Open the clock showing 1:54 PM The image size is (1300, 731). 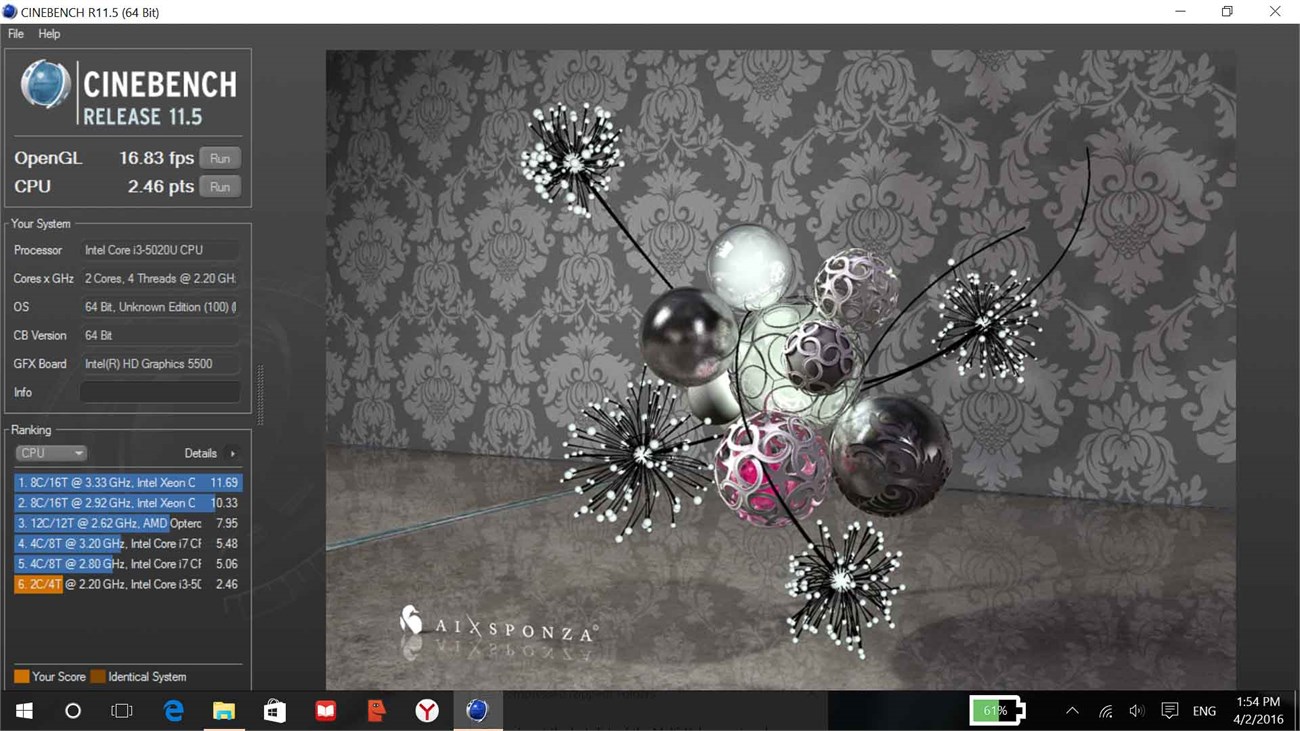(x=1258, y=711)
